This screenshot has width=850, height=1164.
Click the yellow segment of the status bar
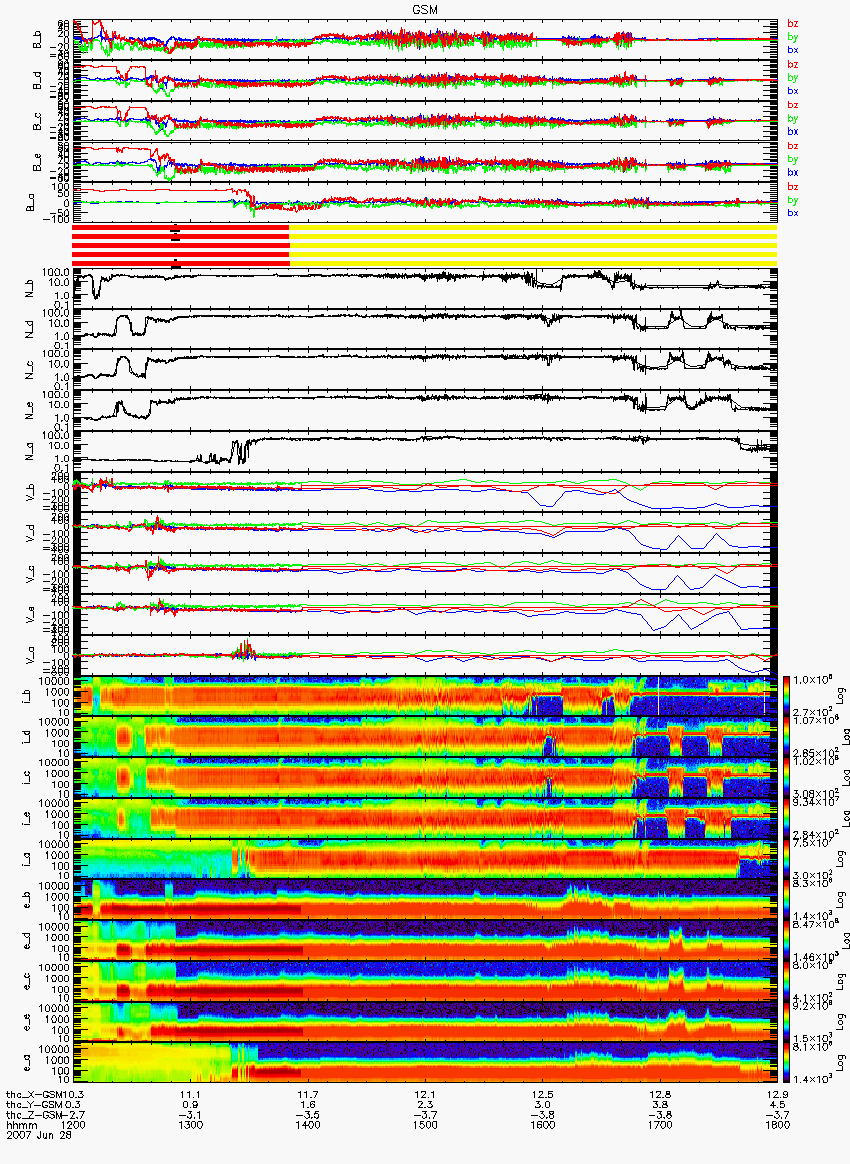533,245
